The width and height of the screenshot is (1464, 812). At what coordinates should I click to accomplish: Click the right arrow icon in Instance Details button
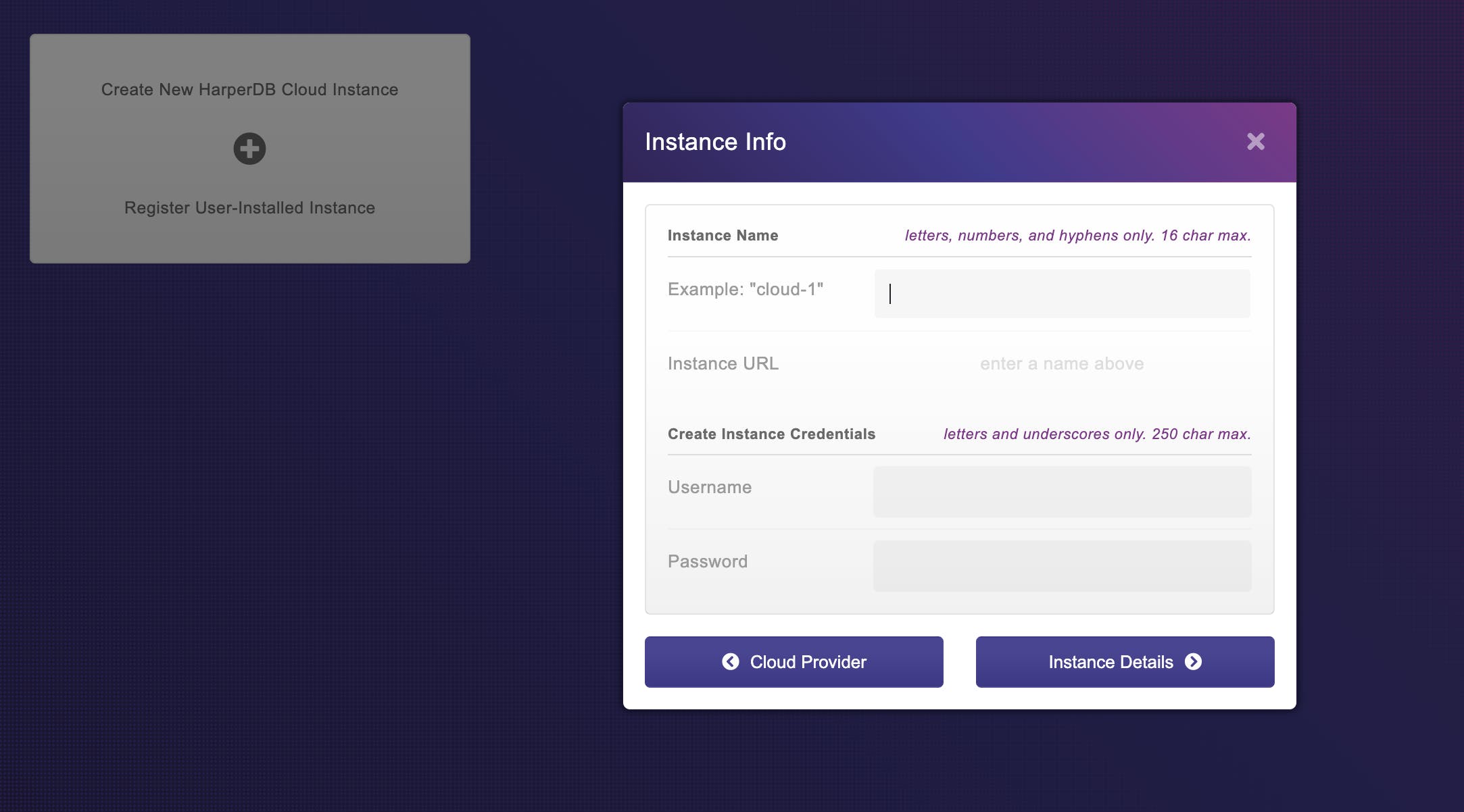pos(1194,661)
